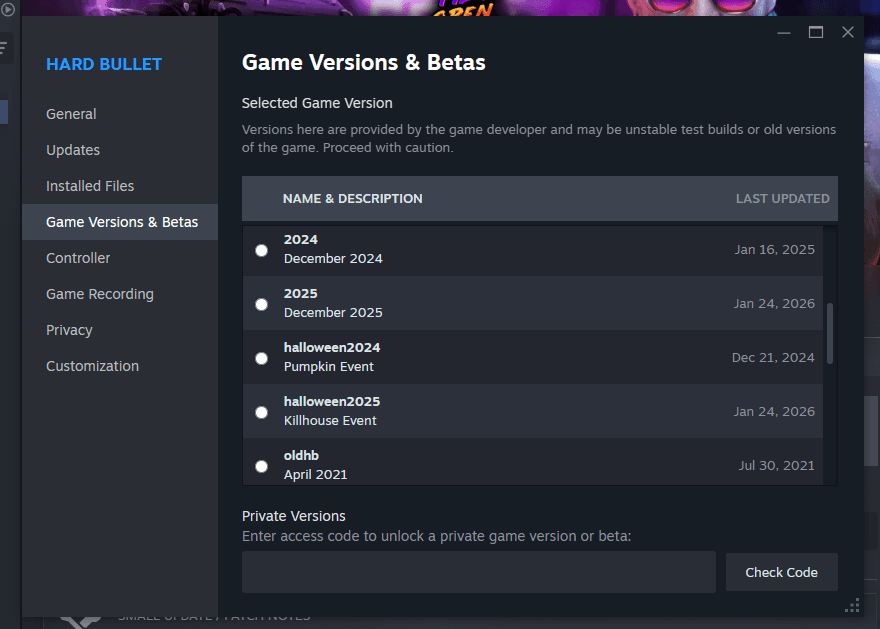
Task: Click the play circle icon behind window
Action: (x=7, y=9)
